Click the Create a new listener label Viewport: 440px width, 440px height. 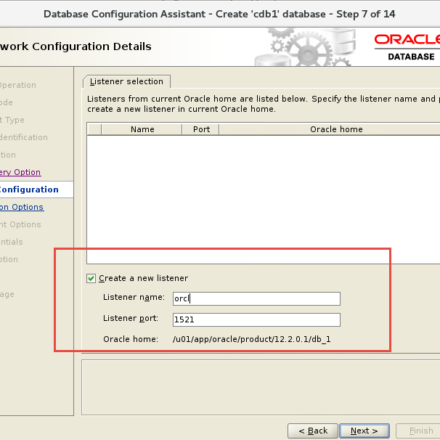coord(143,278)
